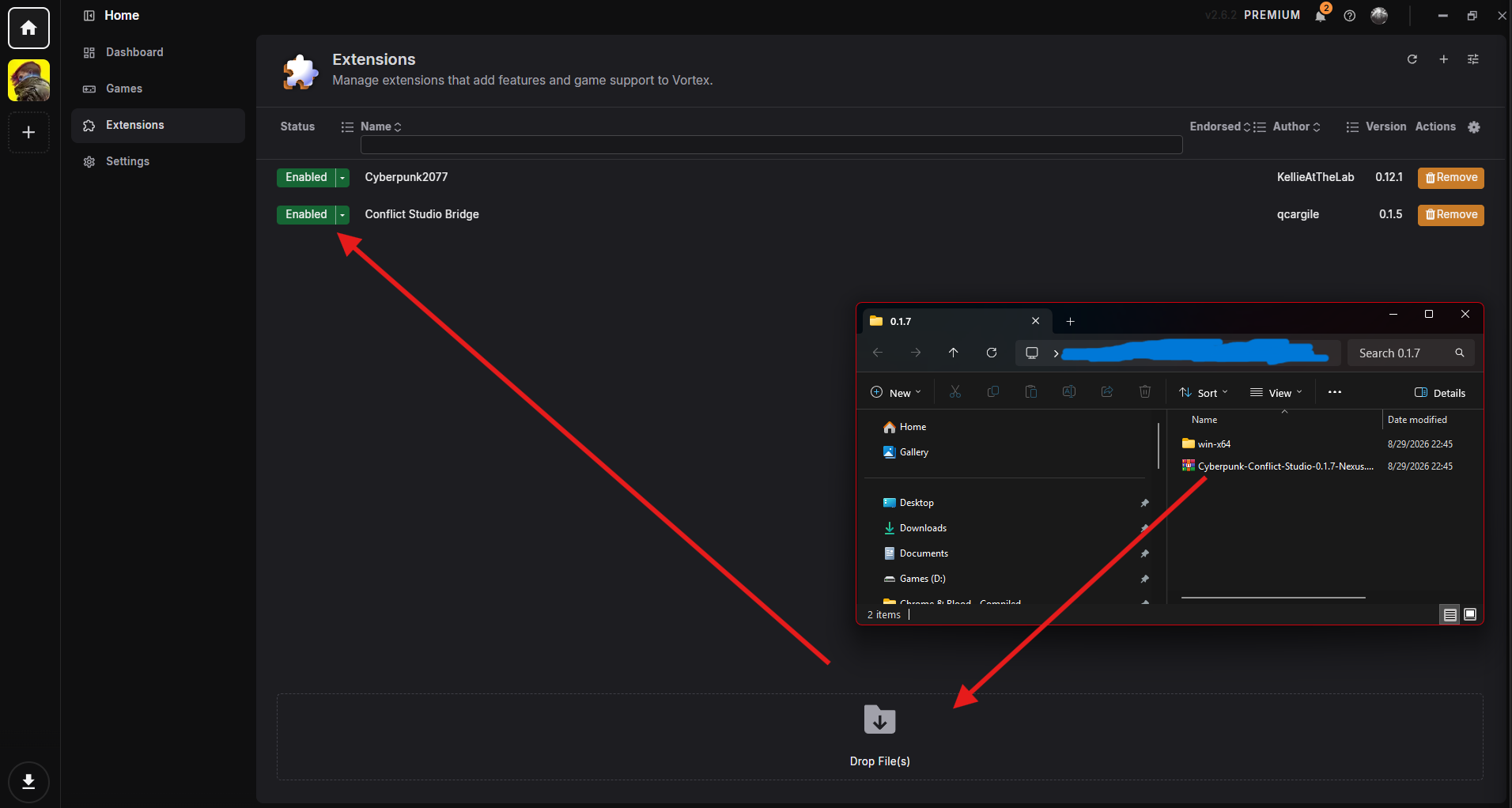
Task: Select Extensions in the left menu
Action: click(x=157, y=125)
